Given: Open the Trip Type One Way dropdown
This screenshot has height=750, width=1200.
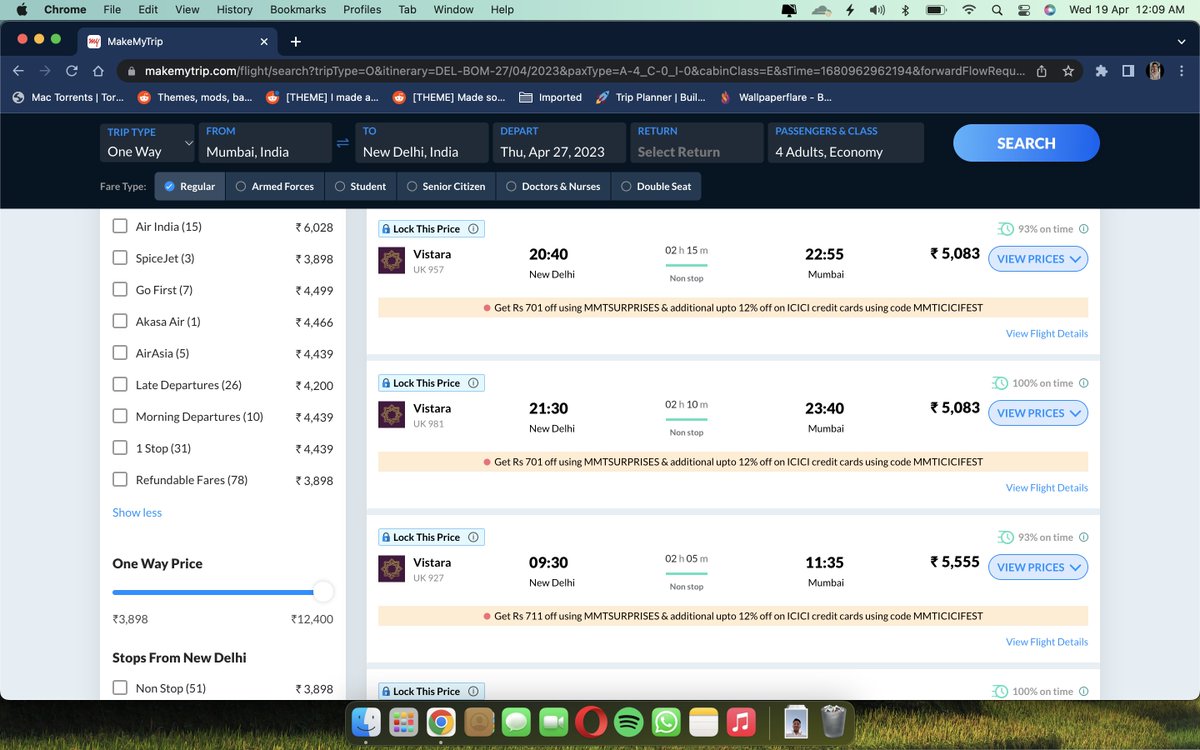Looking at the screenshot, I should tap(148, 143).
